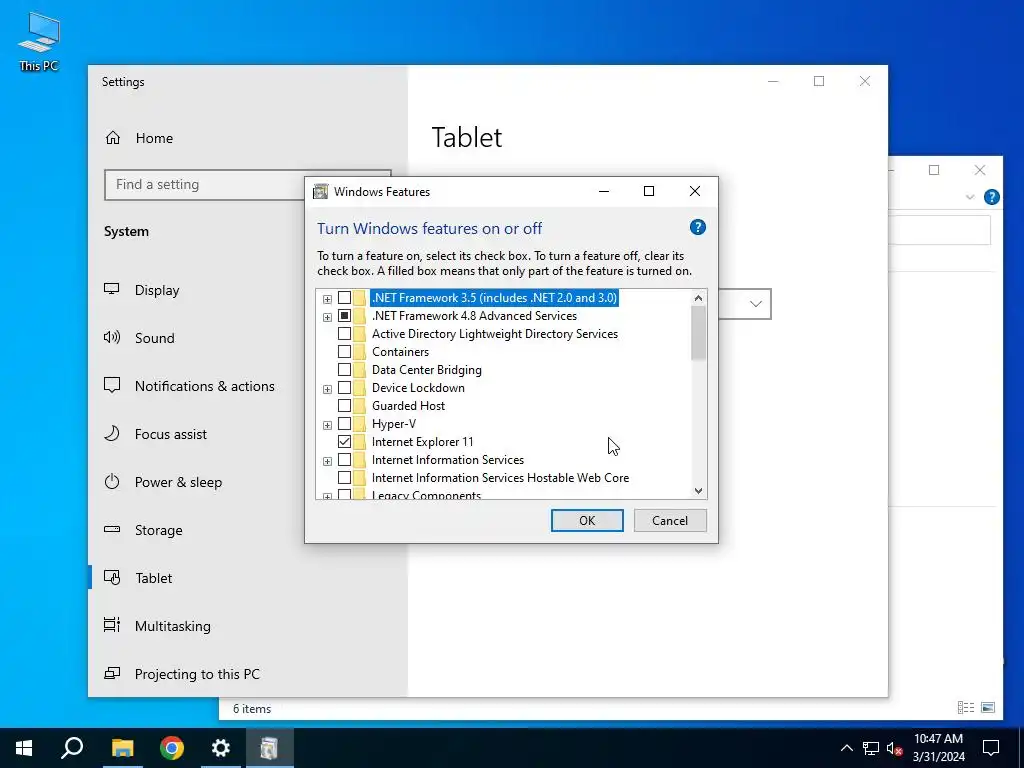
Task: Expand the Hyper-V node
Action: click(x=327, y=425)
